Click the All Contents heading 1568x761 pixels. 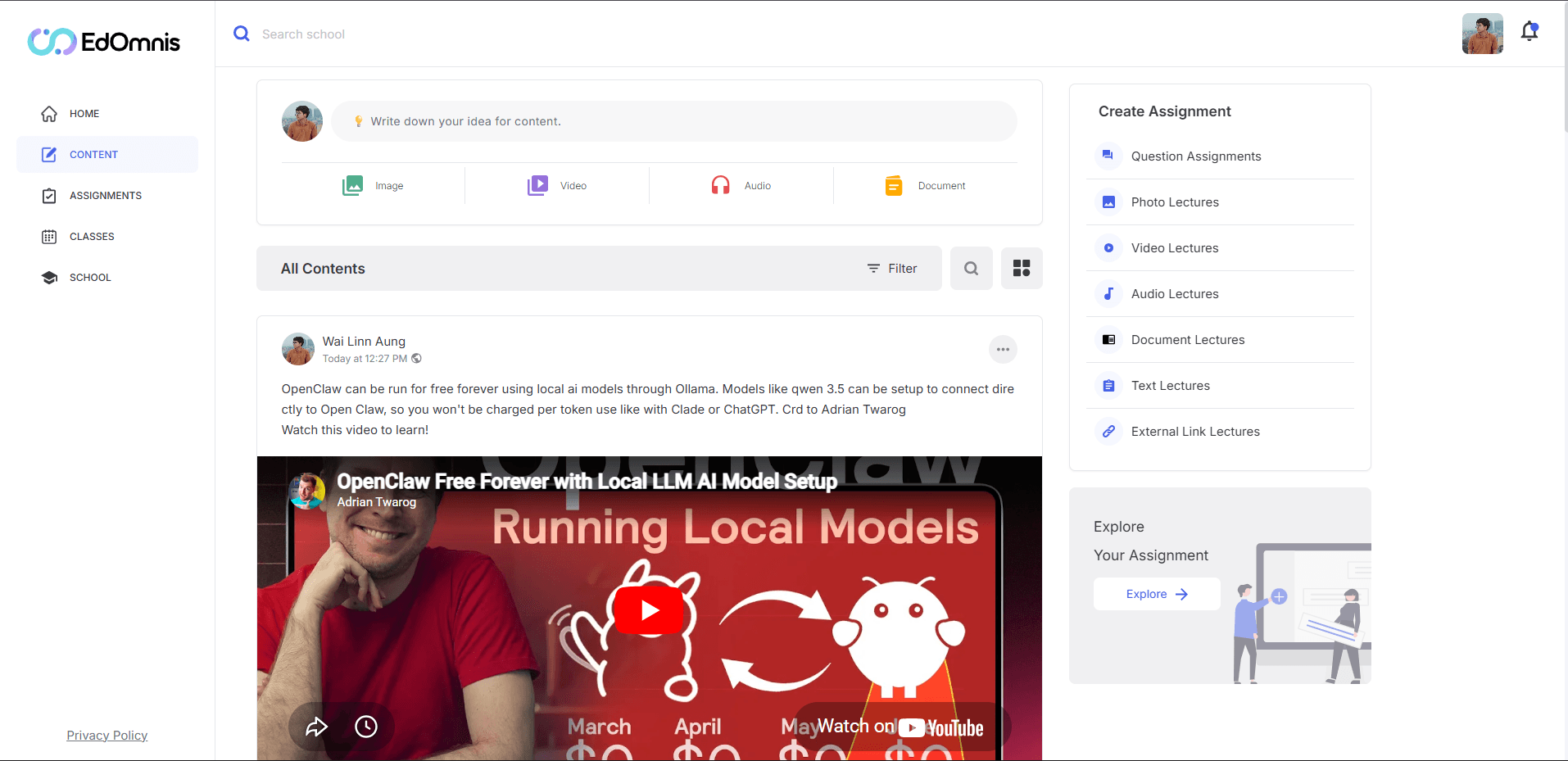point(323,269)
